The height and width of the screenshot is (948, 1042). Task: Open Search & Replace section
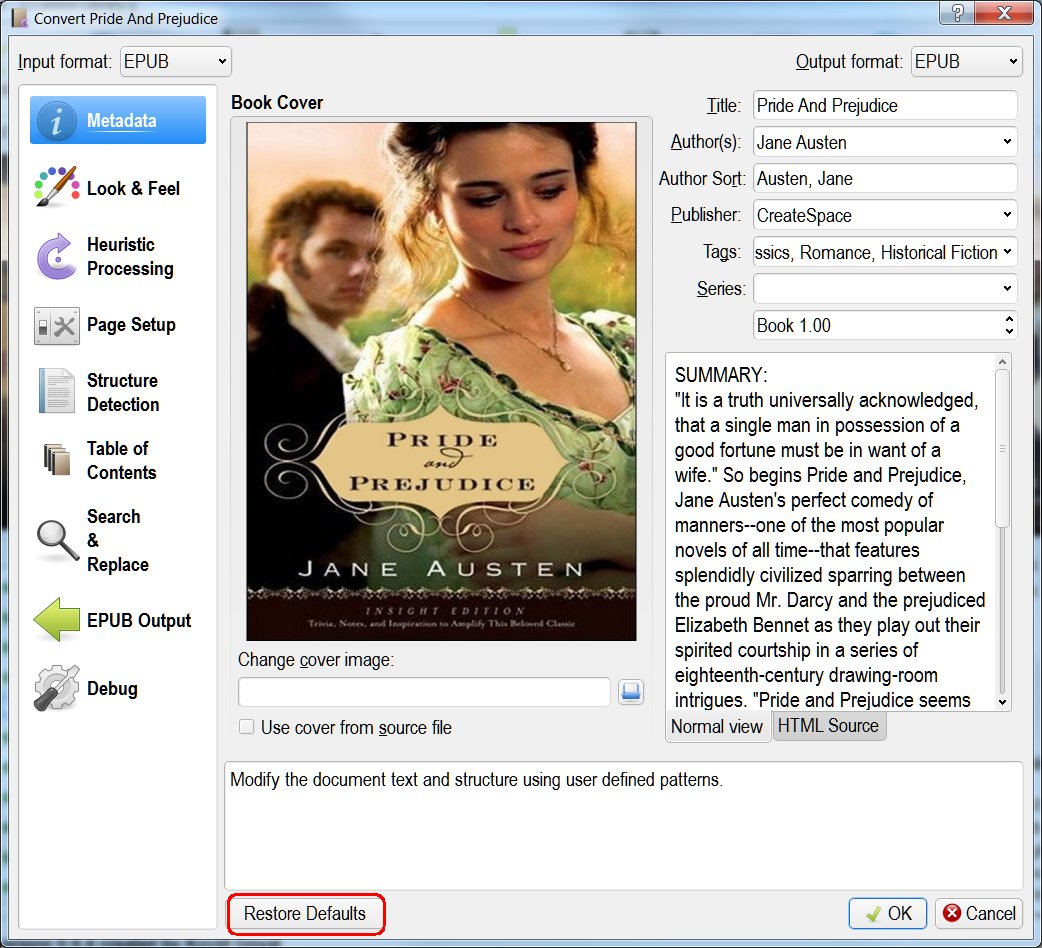coord(118,540)
